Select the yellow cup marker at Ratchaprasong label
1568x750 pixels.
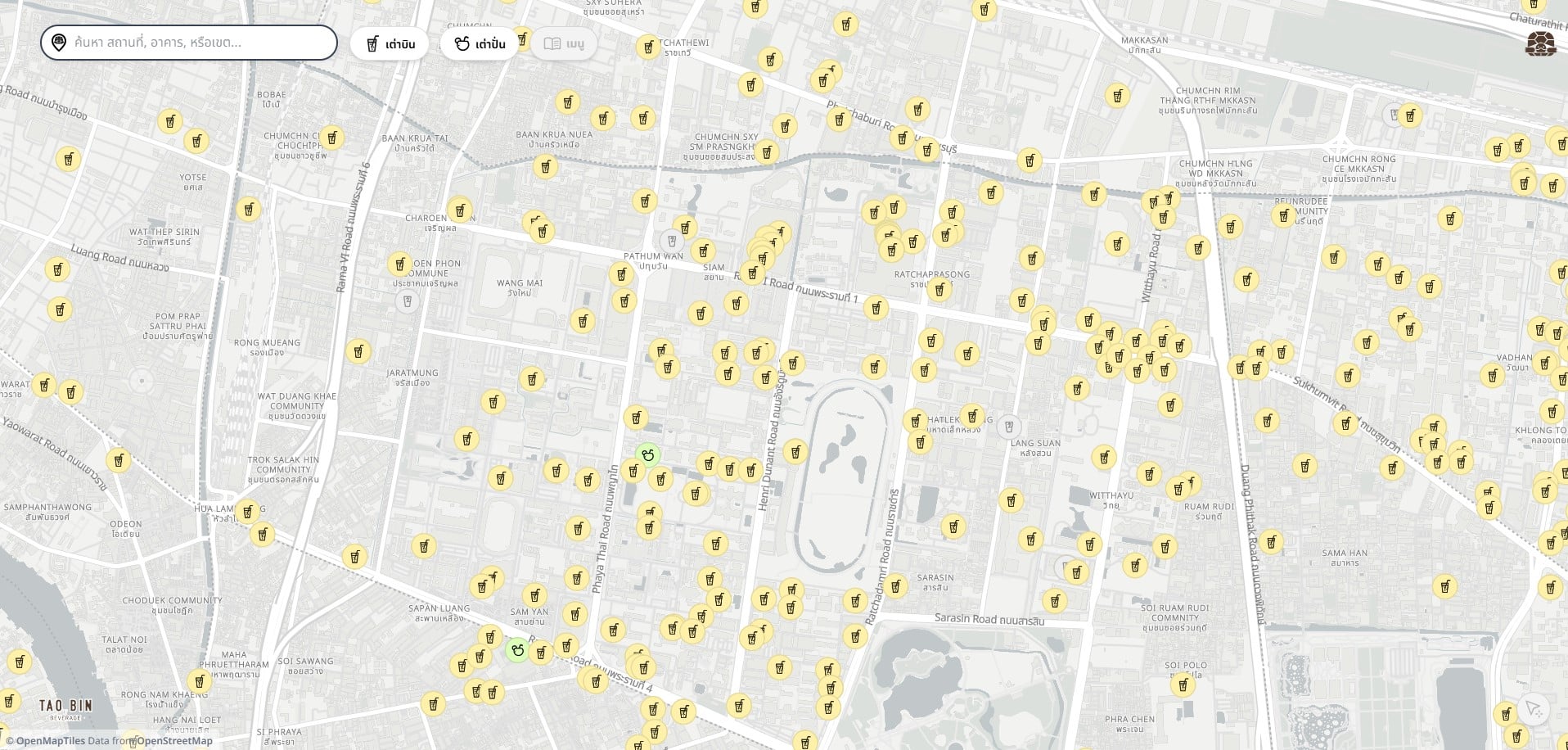coord(939,289)
